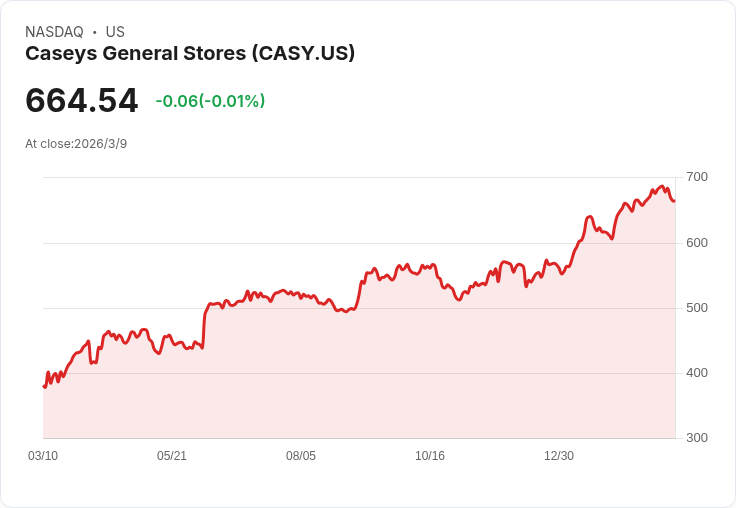Click the Caseys General Stores (CASY.US) title

(x=190, y=54)
